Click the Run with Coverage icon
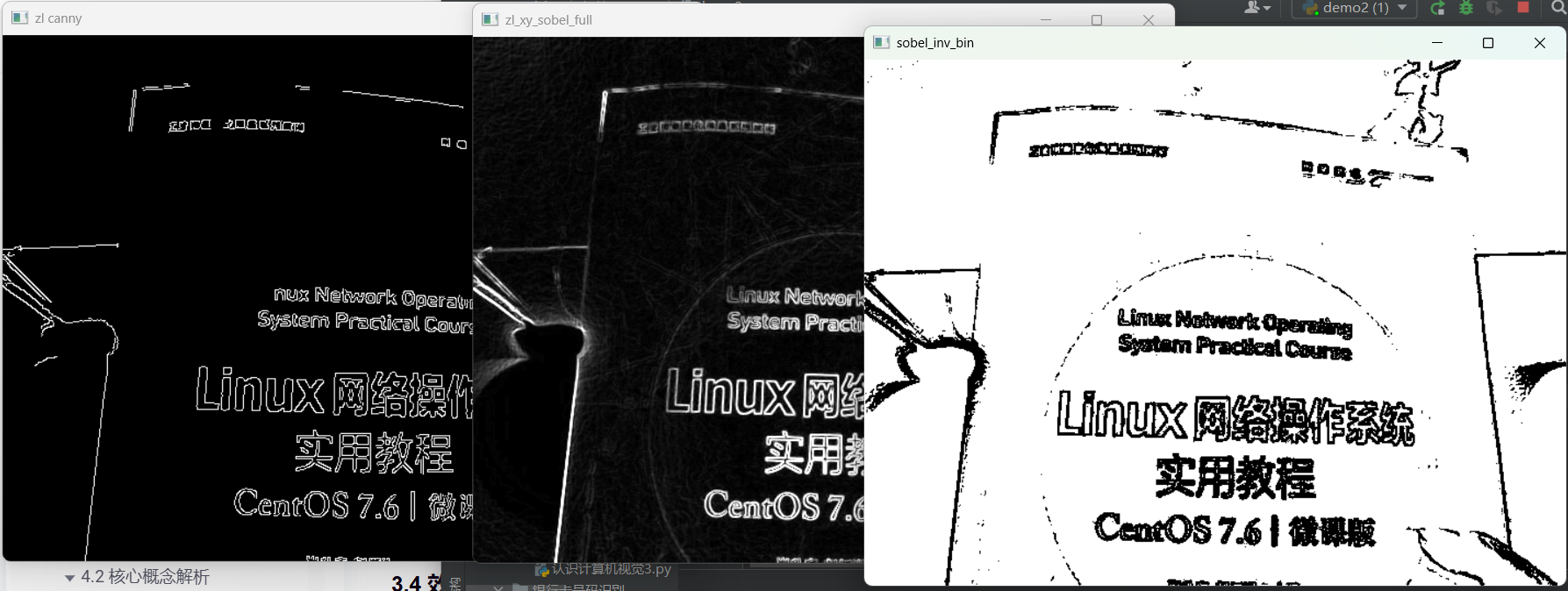 (1494, 8)
